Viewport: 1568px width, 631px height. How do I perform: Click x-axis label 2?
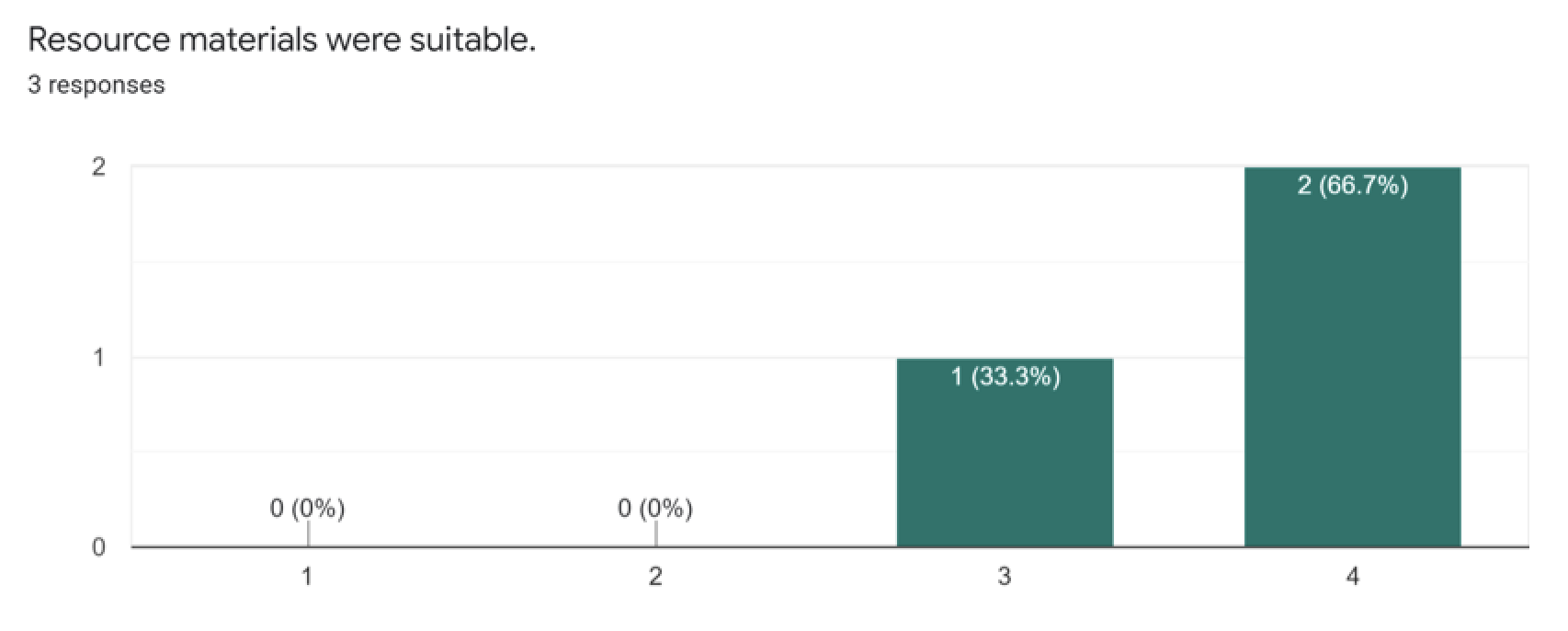pos(655,577)
